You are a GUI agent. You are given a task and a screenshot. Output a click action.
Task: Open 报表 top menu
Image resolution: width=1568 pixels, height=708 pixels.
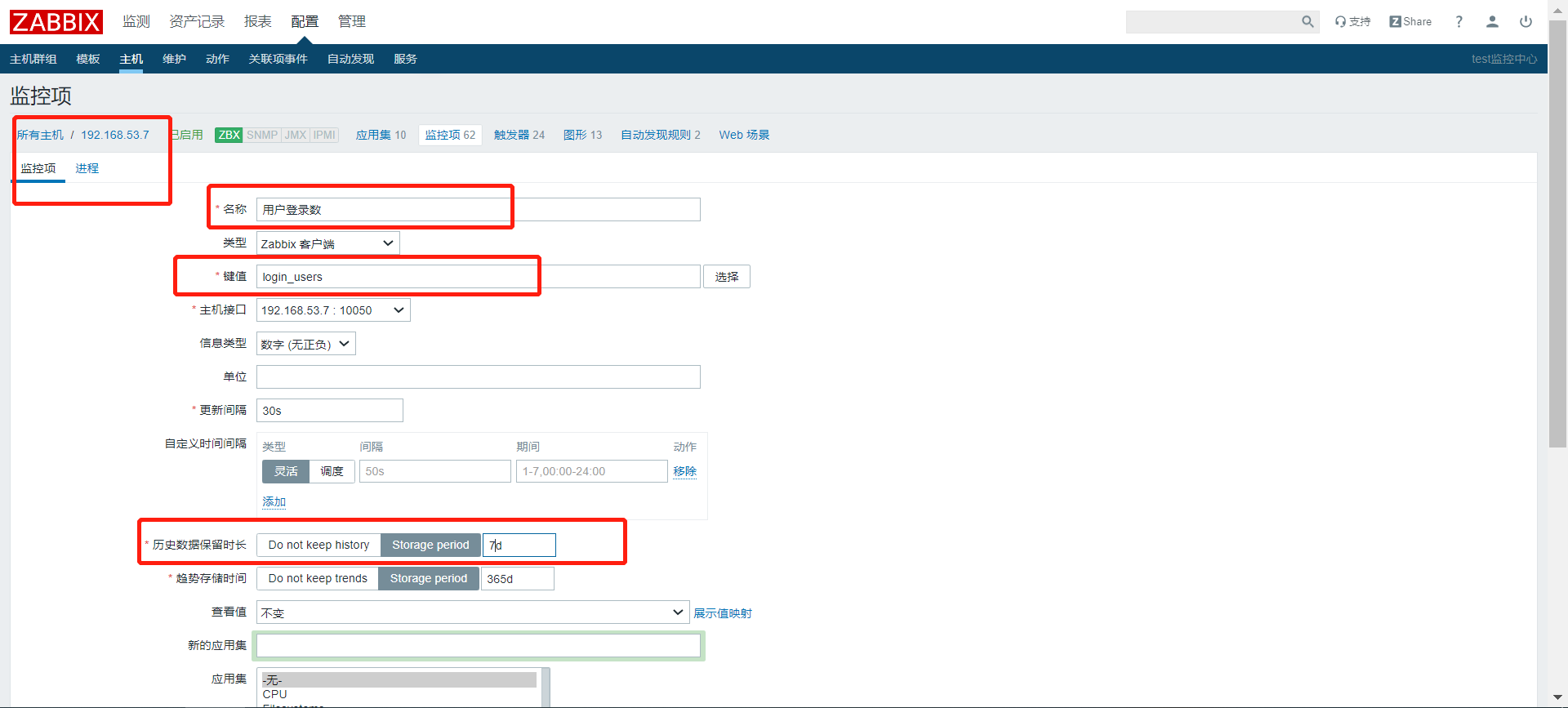(258, 22)
